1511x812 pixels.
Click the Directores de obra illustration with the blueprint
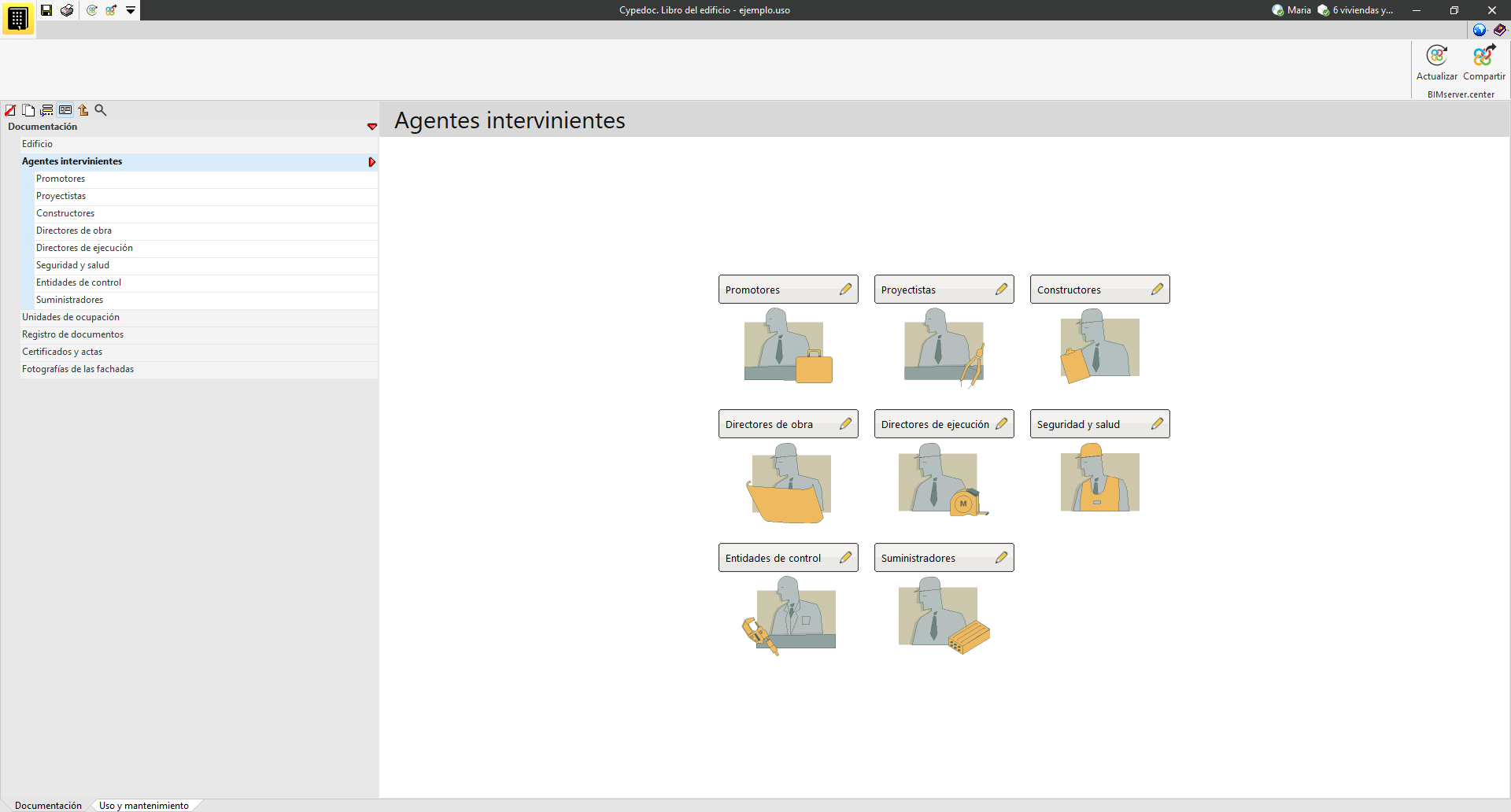[789, 483]
